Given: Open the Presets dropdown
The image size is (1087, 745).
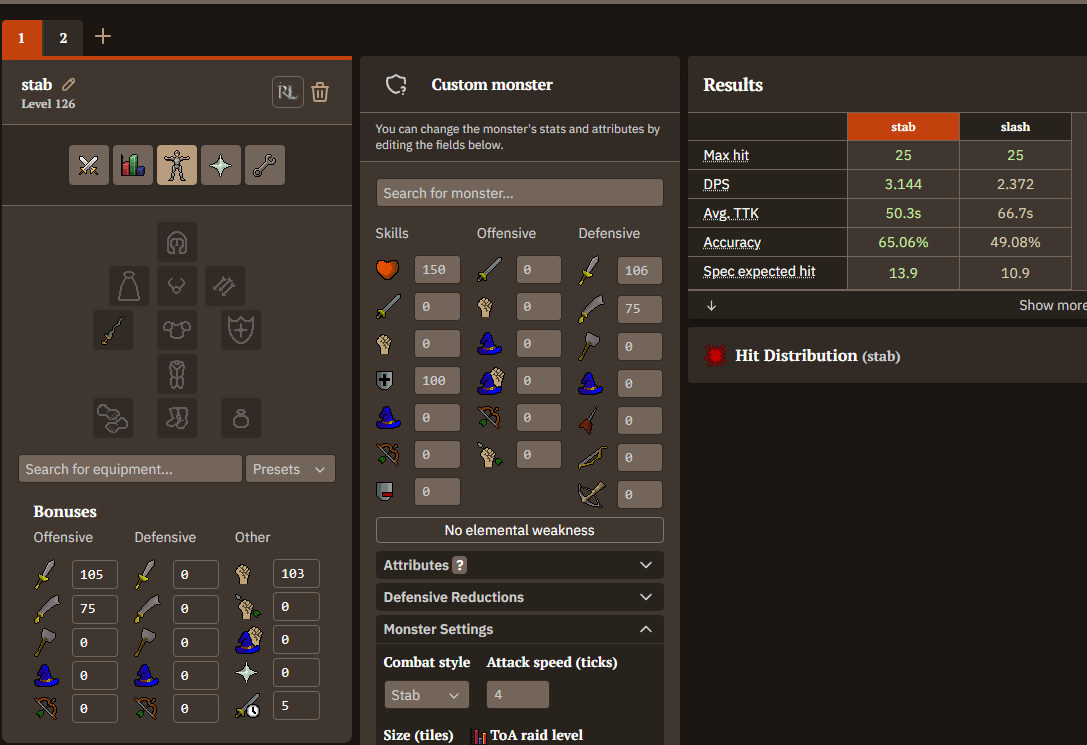Looking at the screenshot, I should coord(290,469).
